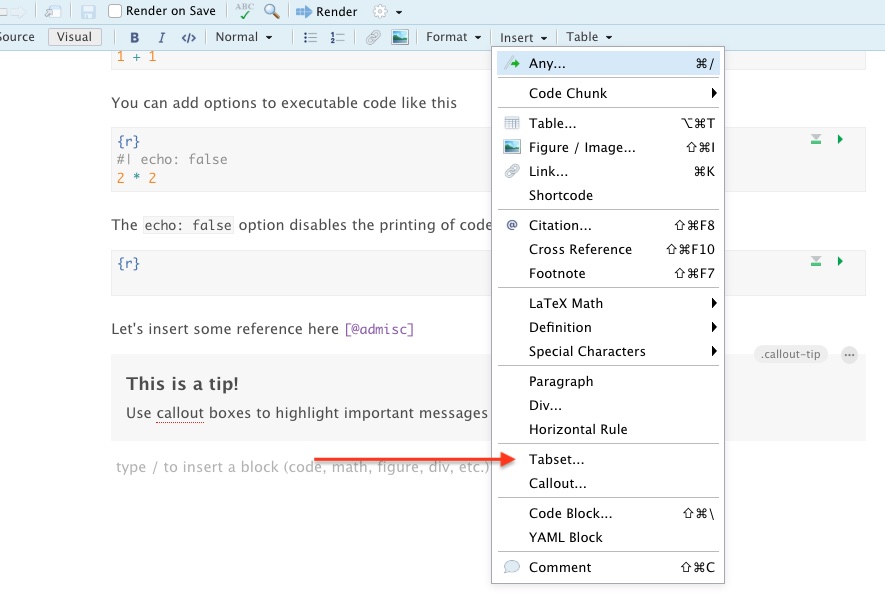This screenshot has width=885, height=595.
Task: Choose Code Block... menu item
Action: coord(608,513)
